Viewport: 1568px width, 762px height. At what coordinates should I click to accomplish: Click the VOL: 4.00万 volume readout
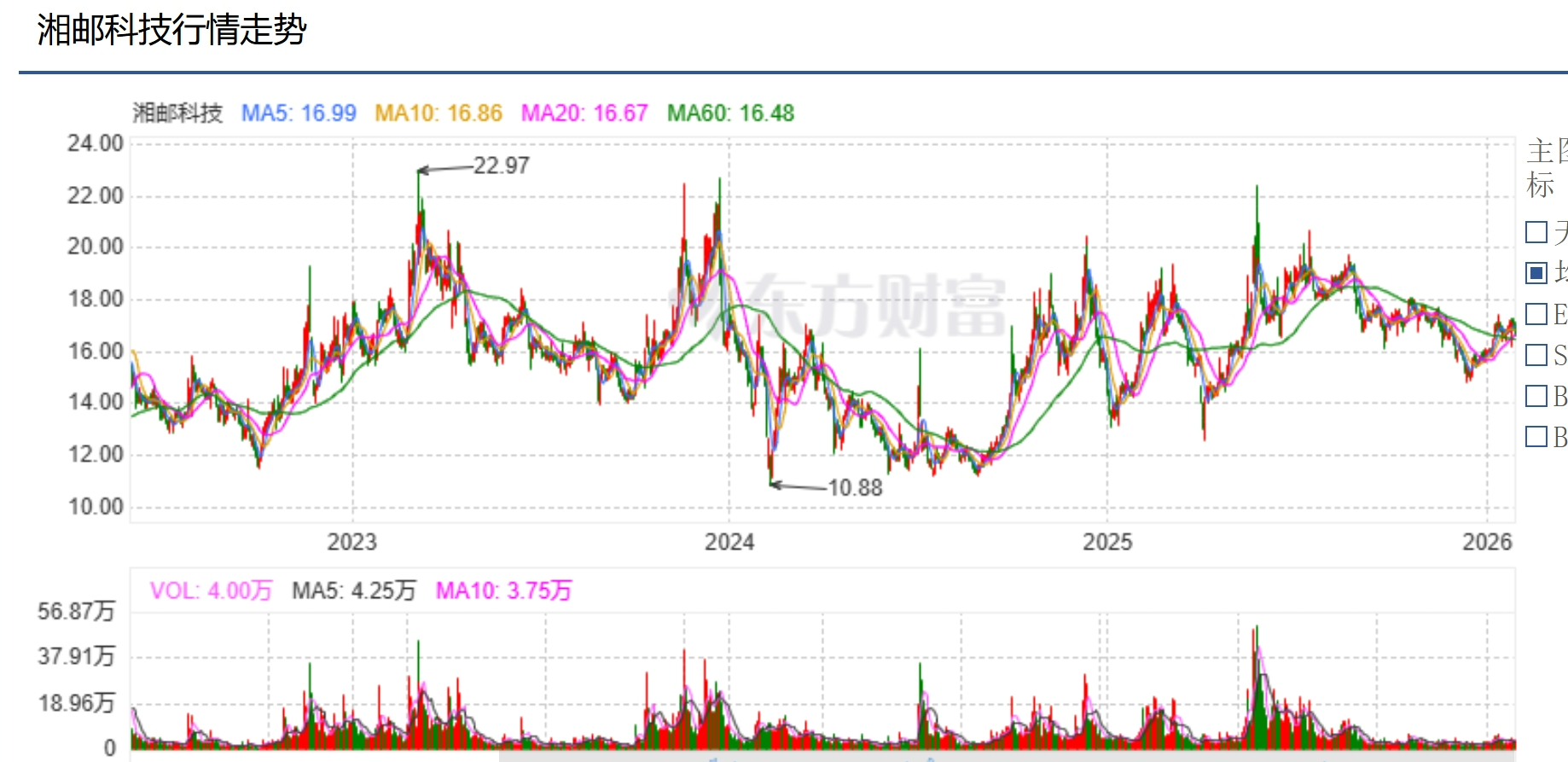point(211,590)
